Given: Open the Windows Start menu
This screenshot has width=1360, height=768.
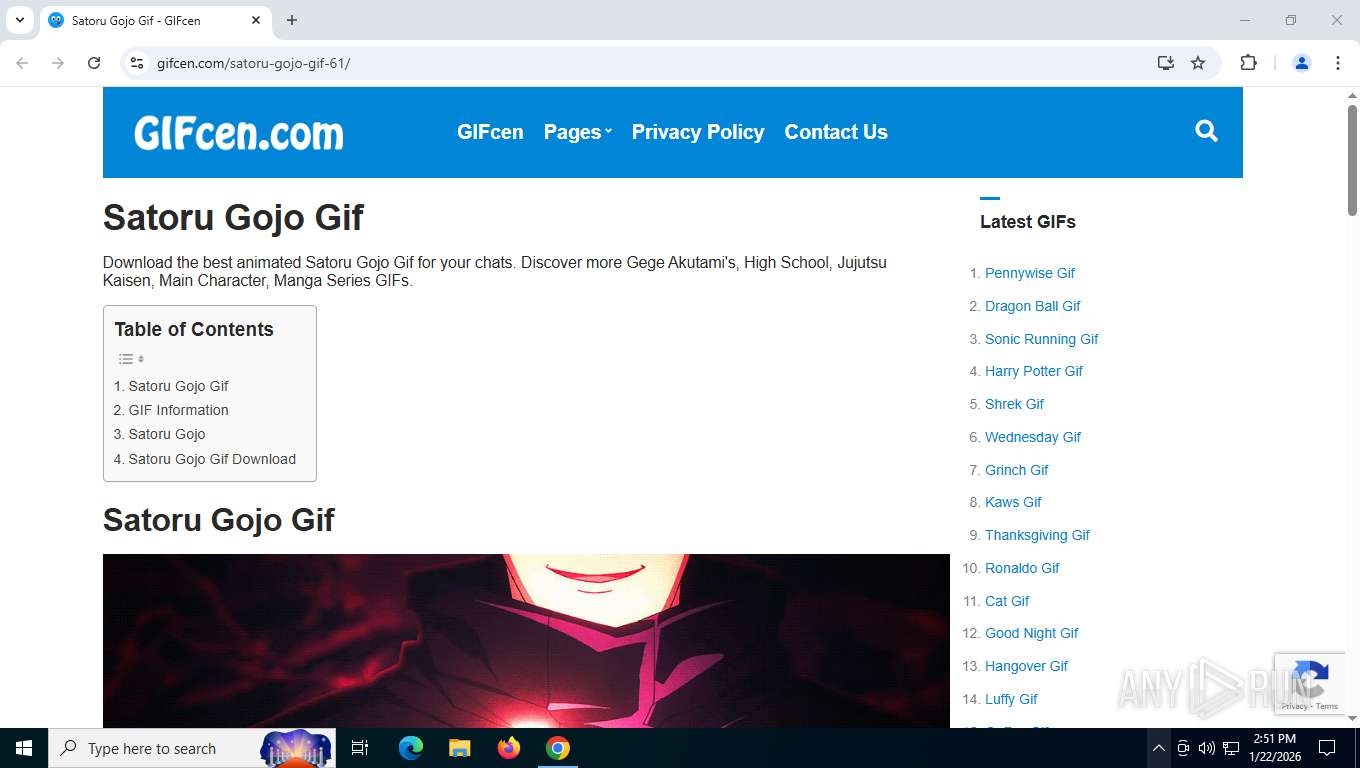Looking at the screenshot, I should pos(24,748).
